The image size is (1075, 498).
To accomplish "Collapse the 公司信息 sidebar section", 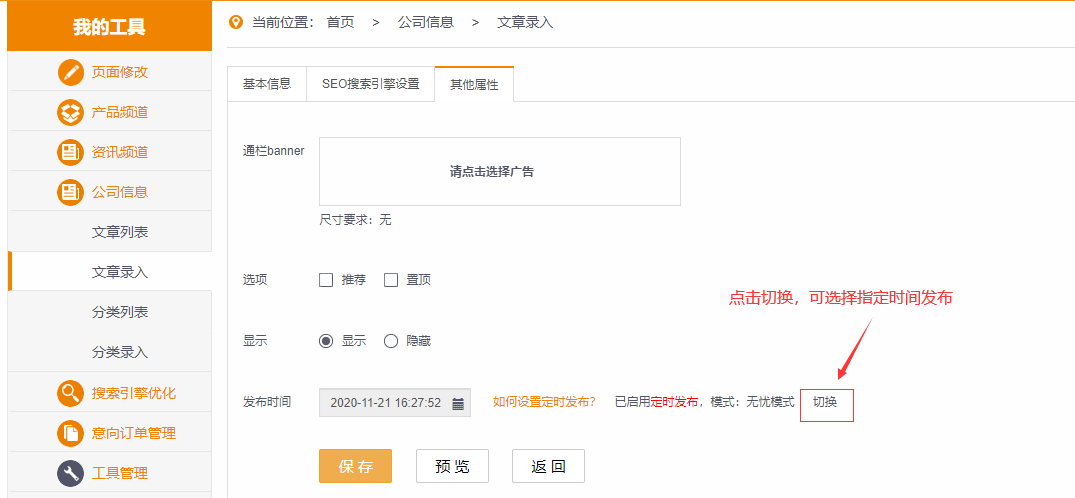I will point(110,191).
